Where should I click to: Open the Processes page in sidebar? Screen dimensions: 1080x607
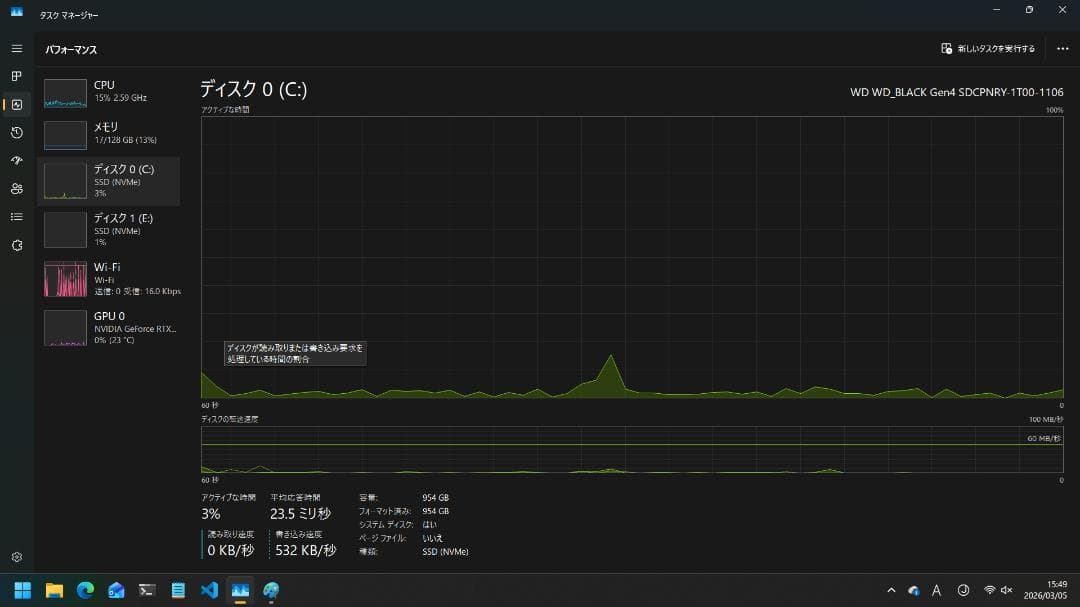(16, 76)
